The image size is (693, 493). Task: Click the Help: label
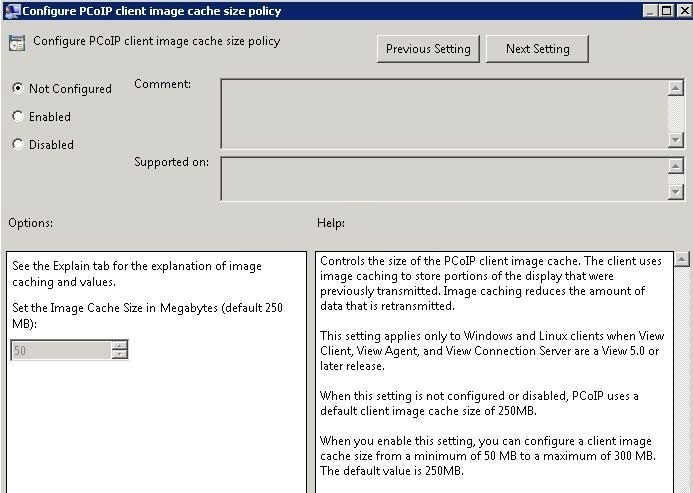pos(331,223)
